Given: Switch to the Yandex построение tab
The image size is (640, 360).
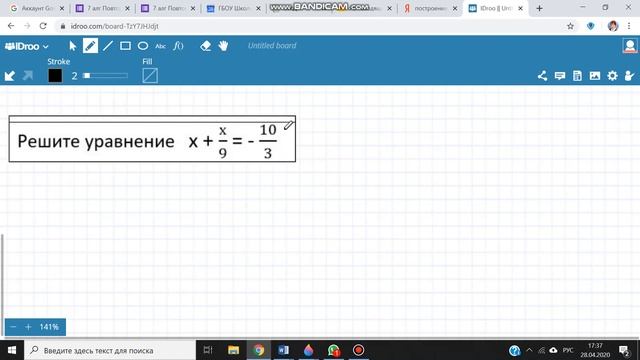Looking at the screenshot, I should [x=430, y=8].
